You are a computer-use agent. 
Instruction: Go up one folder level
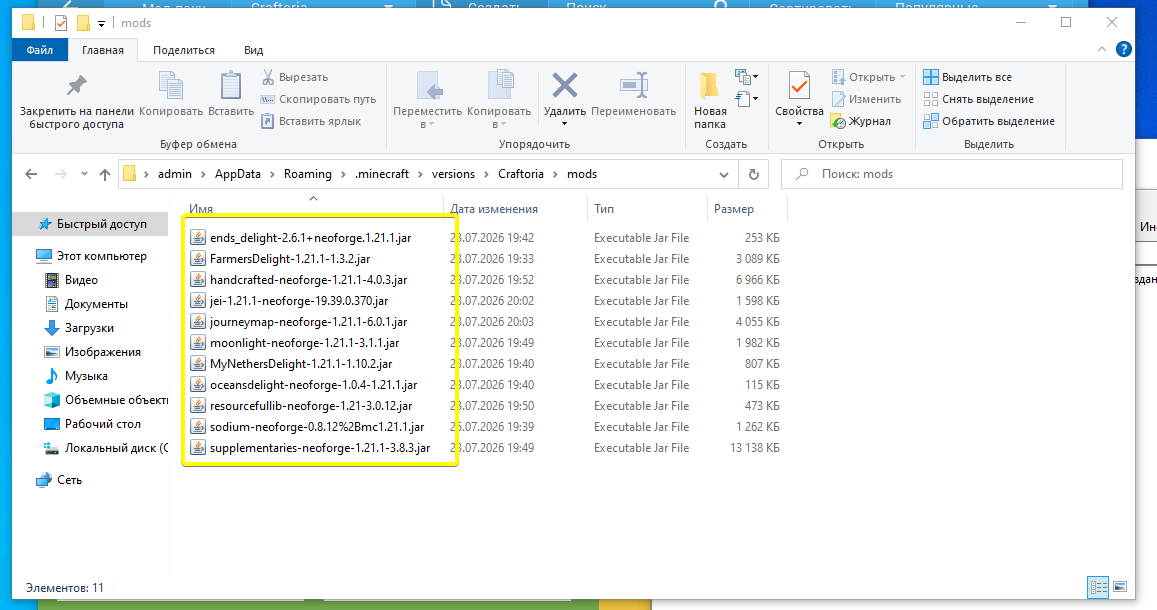(105, 174)
